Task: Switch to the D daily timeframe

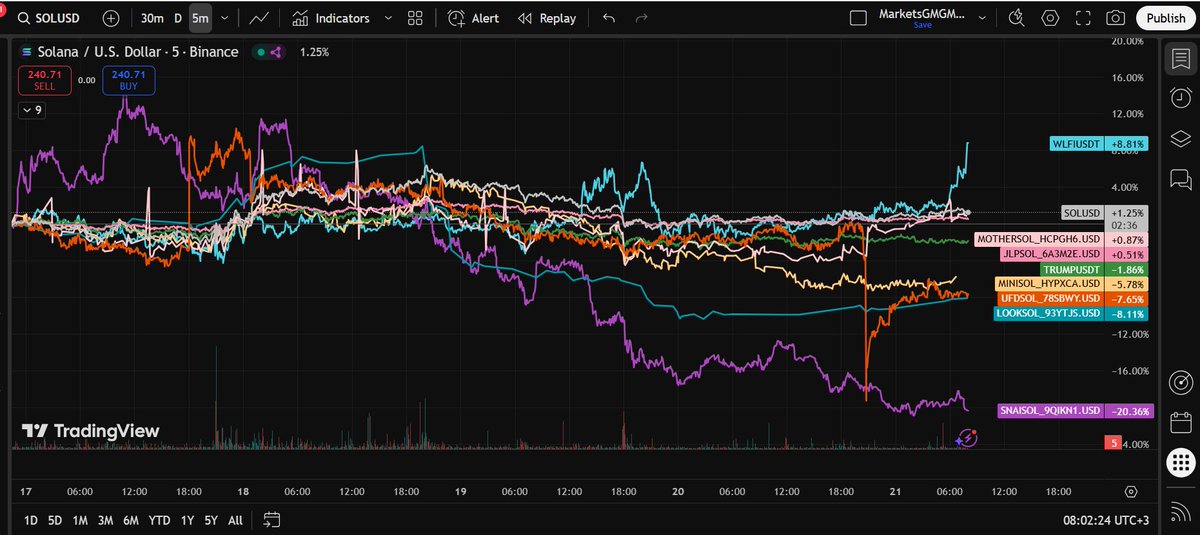Action: 178,18
